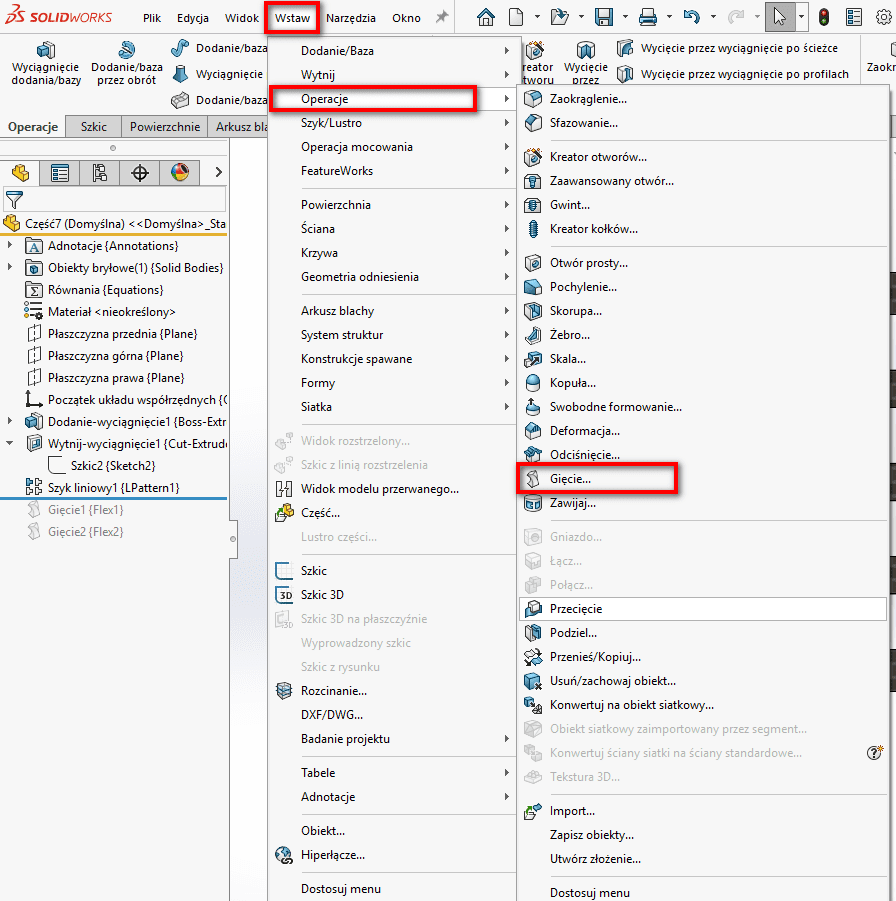Image resolution: width=896 pixels, height=901 pixels.
Task: Collapse the Wytnij-wyciągnięcie1 feature node
Action: [11, 444]
